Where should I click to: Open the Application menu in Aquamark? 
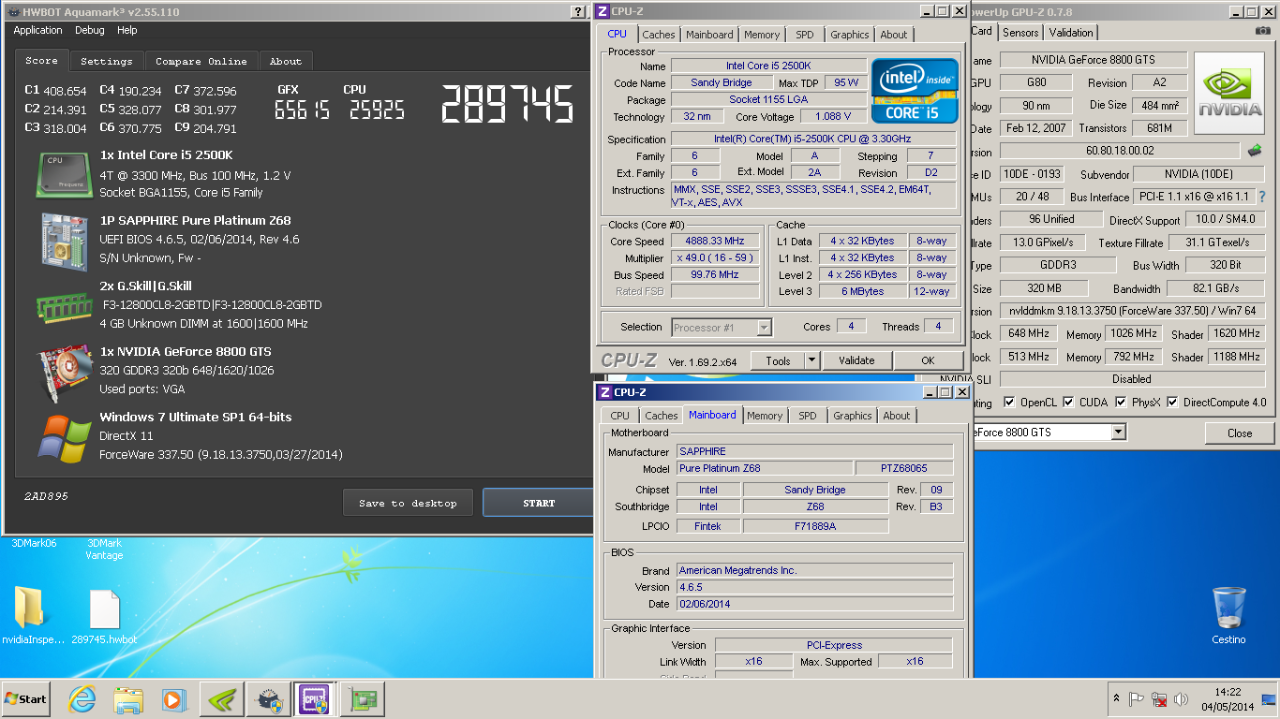pos(38,31)
